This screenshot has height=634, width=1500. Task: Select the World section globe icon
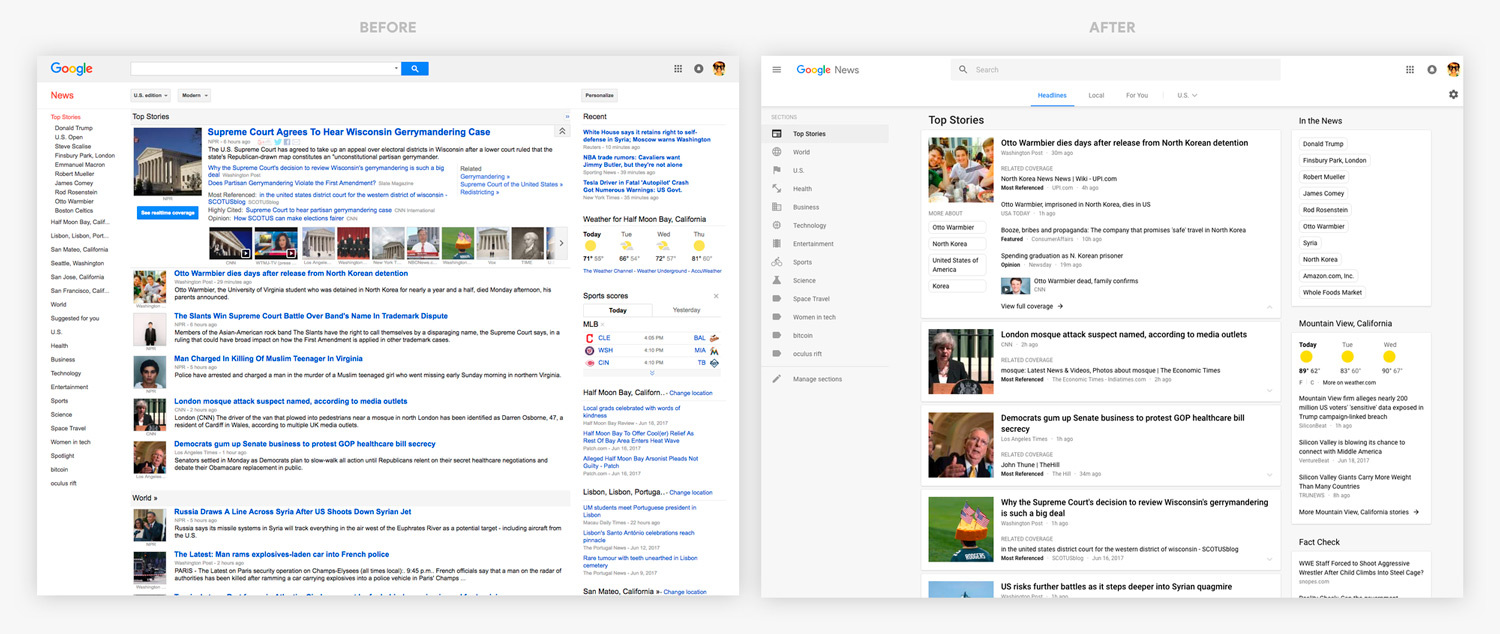tap(778, 152)
